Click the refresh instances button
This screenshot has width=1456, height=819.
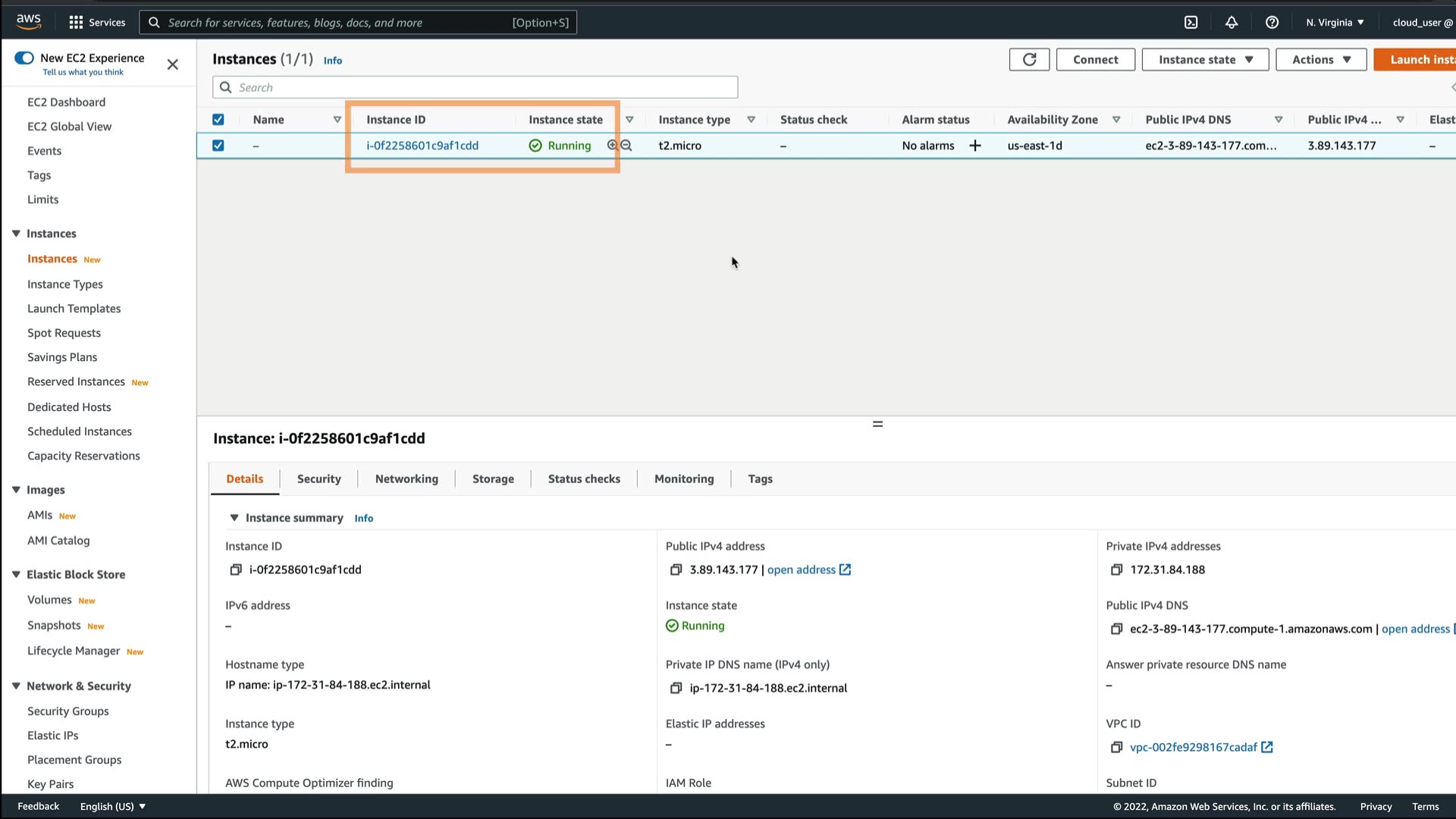pyautogui.click(x=1029, y=59)
